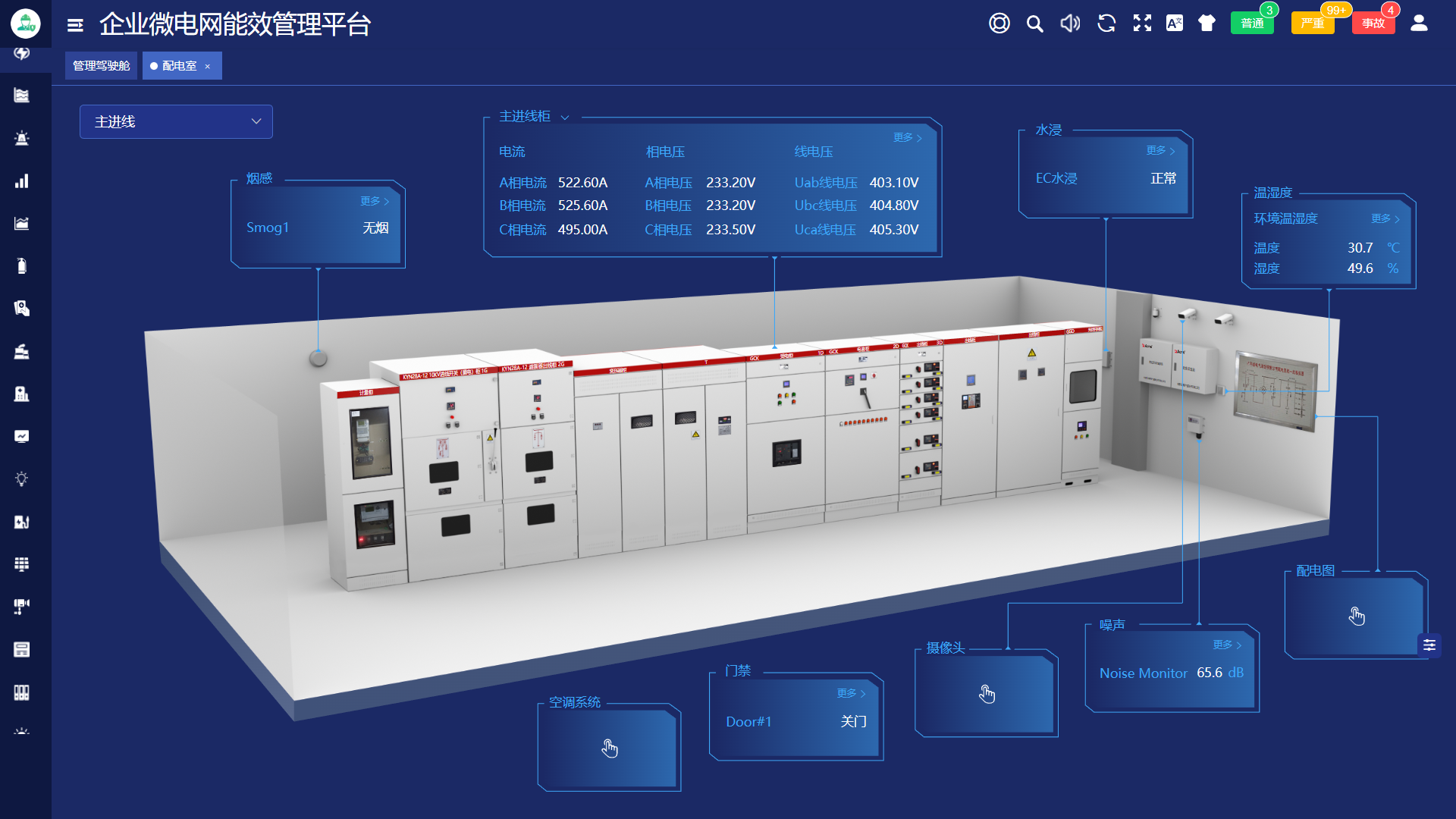
Task: Click the speaker sound icon in header
Action: (x=1070, y=24)
